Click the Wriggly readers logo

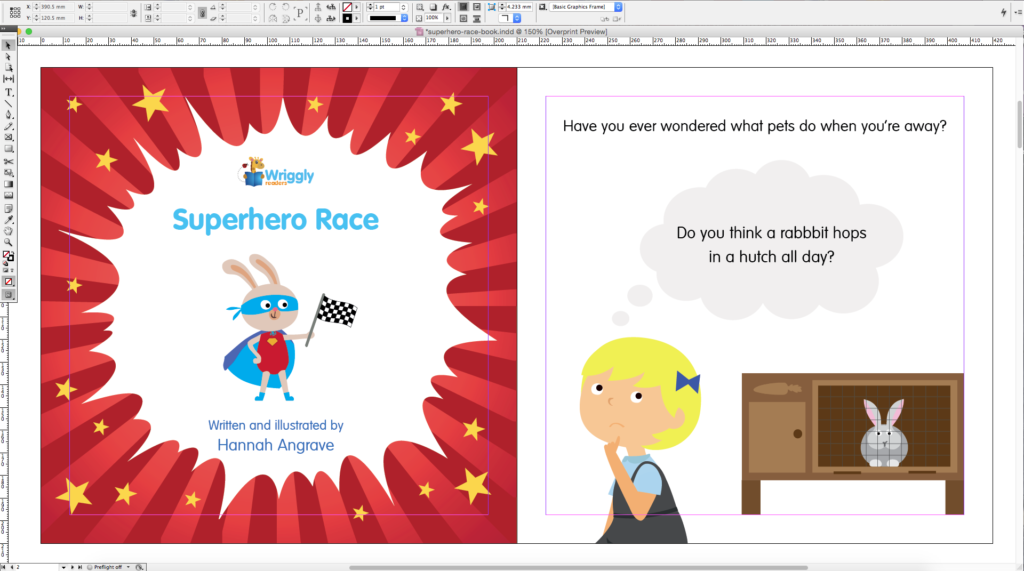(x=276, y=172)
